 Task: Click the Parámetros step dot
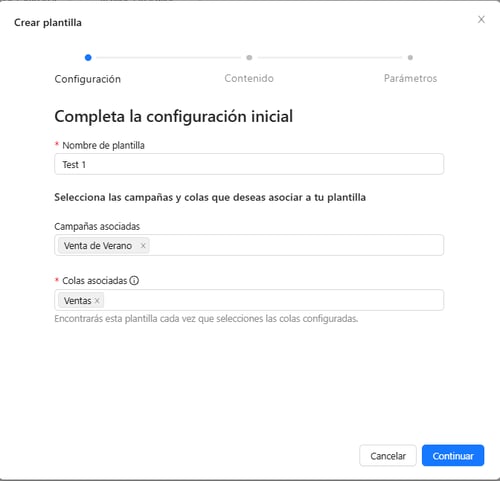pyautogui.click(x=410, y=58)
